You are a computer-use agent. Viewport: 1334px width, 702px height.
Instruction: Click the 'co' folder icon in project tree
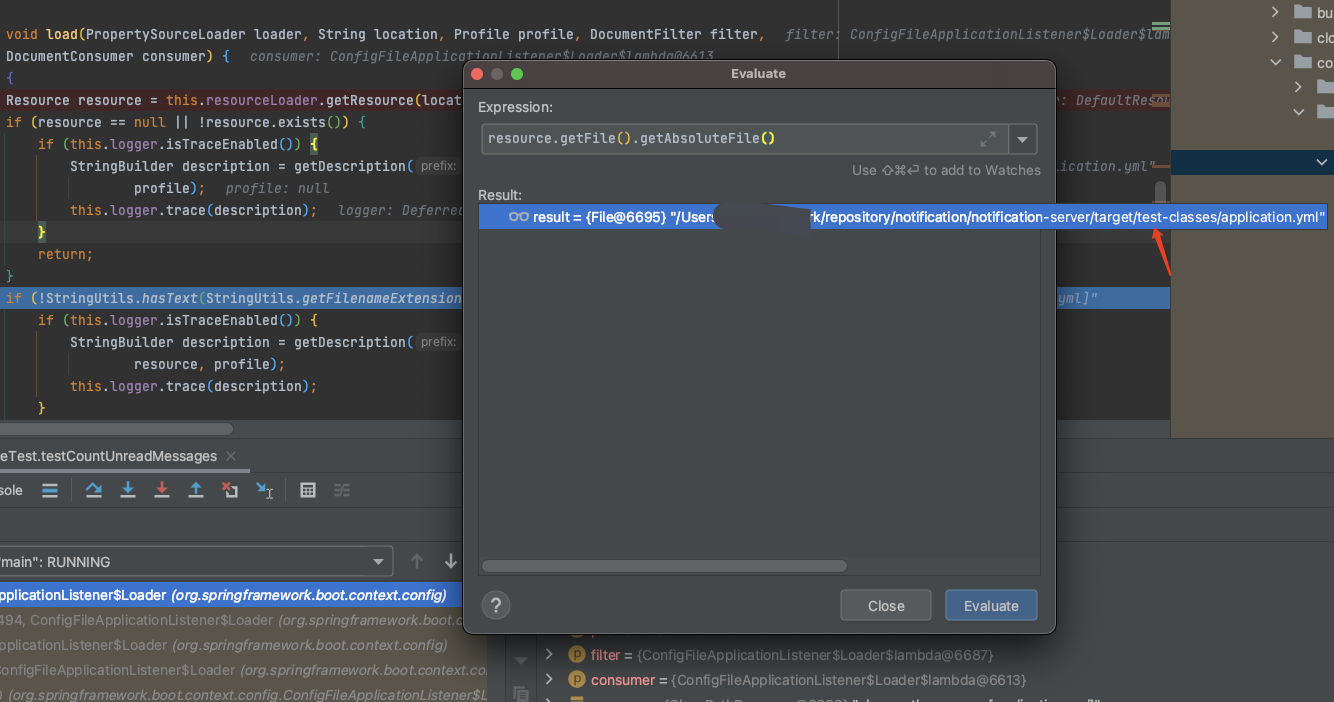pos(1302,62)
